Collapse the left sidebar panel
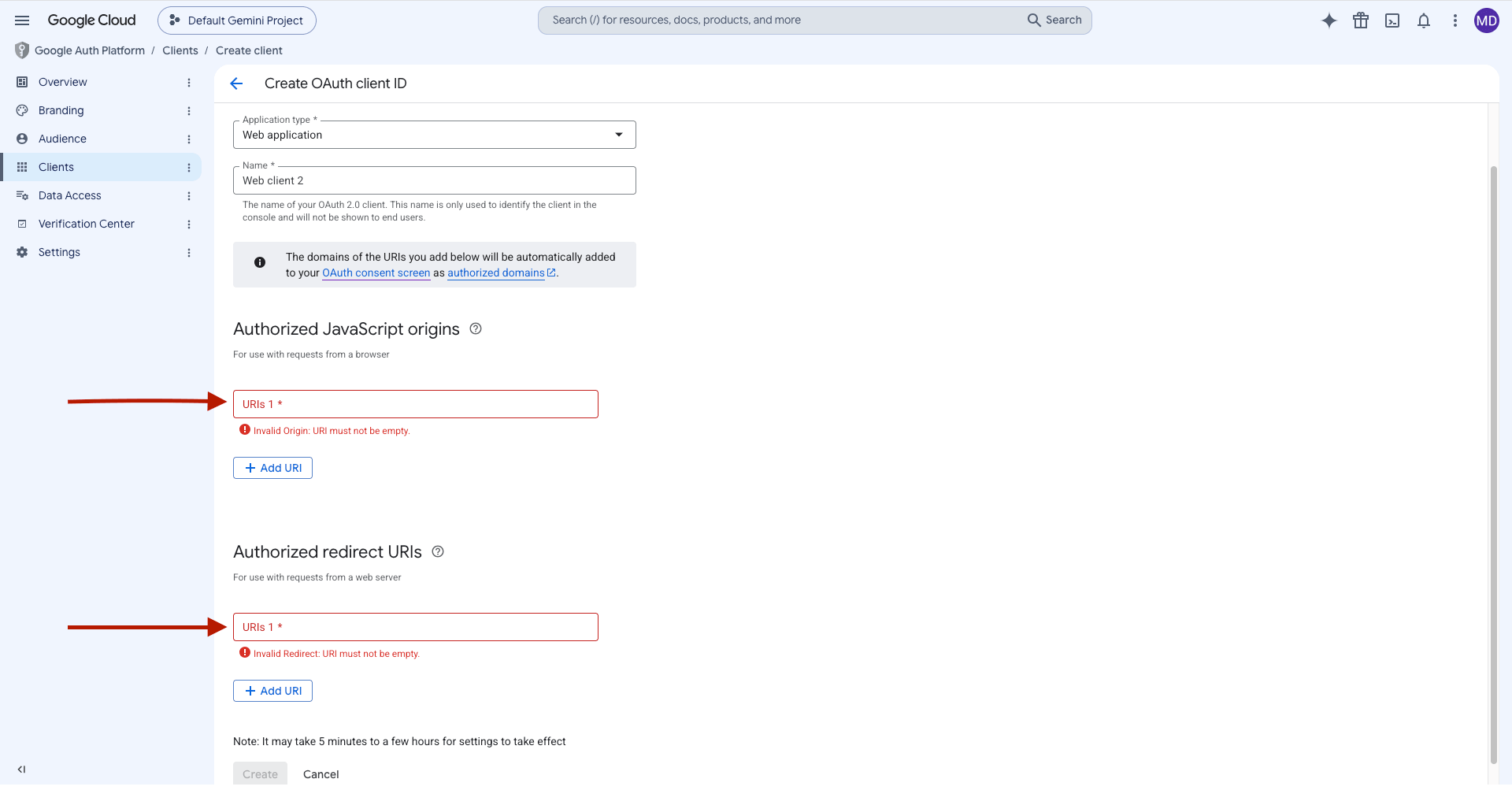1512x805 pixels. [x=22, y=770]
